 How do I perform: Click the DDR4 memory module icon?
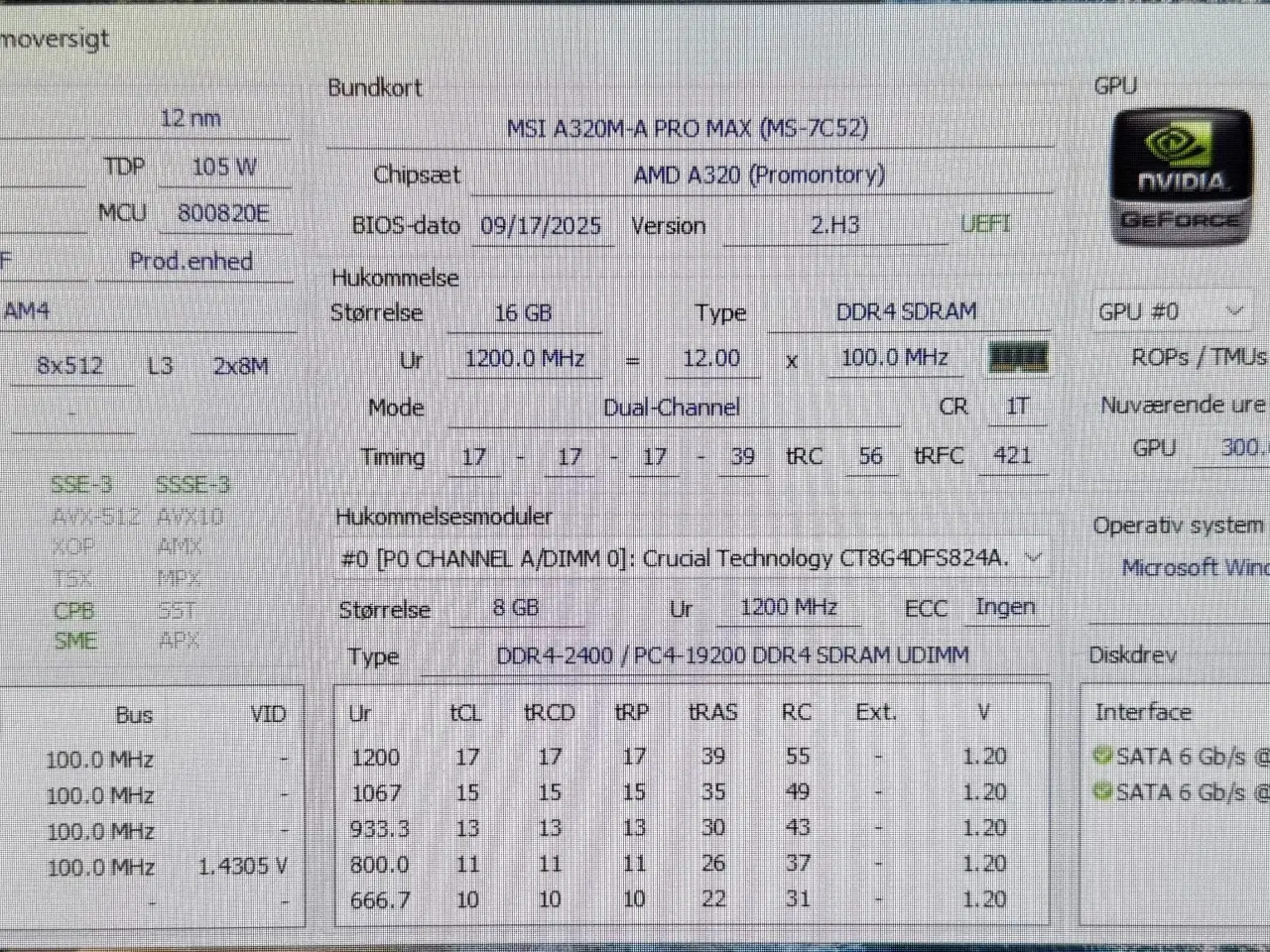coord(1017,357)
